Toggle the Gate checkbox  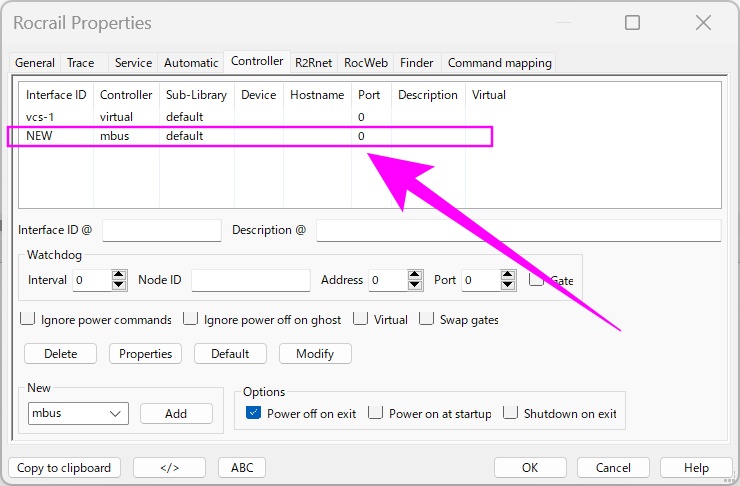point(536,279)
